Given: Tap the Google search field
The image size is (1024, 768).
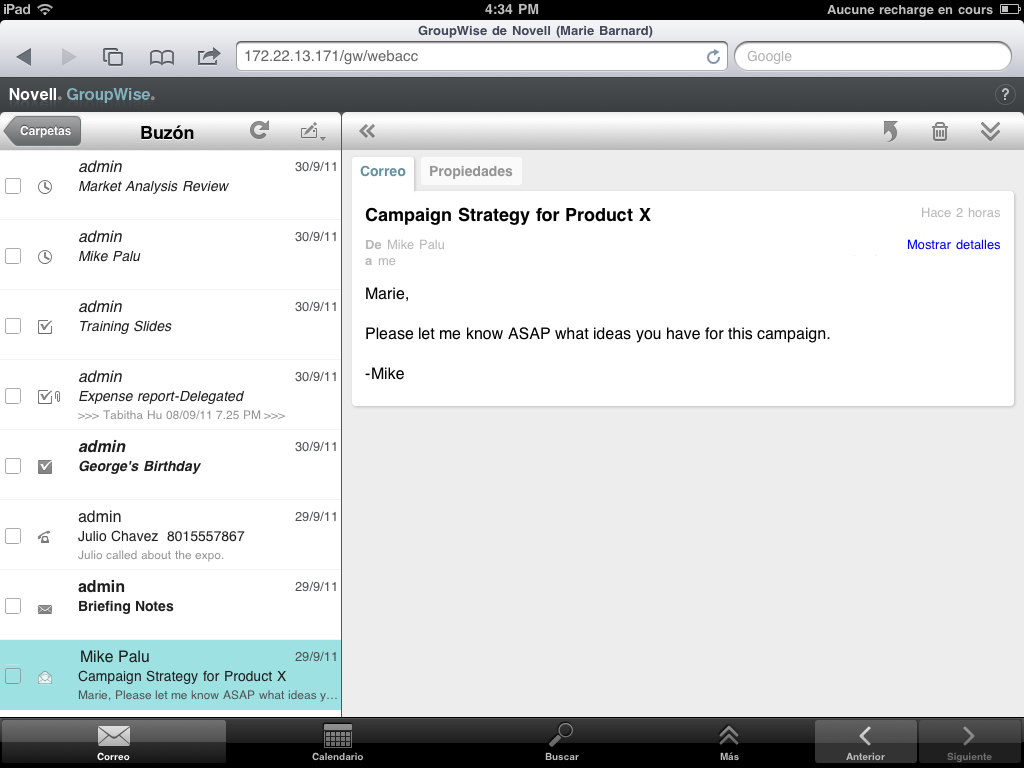Looking at the screenshot, I should click(x=872, y=57).
